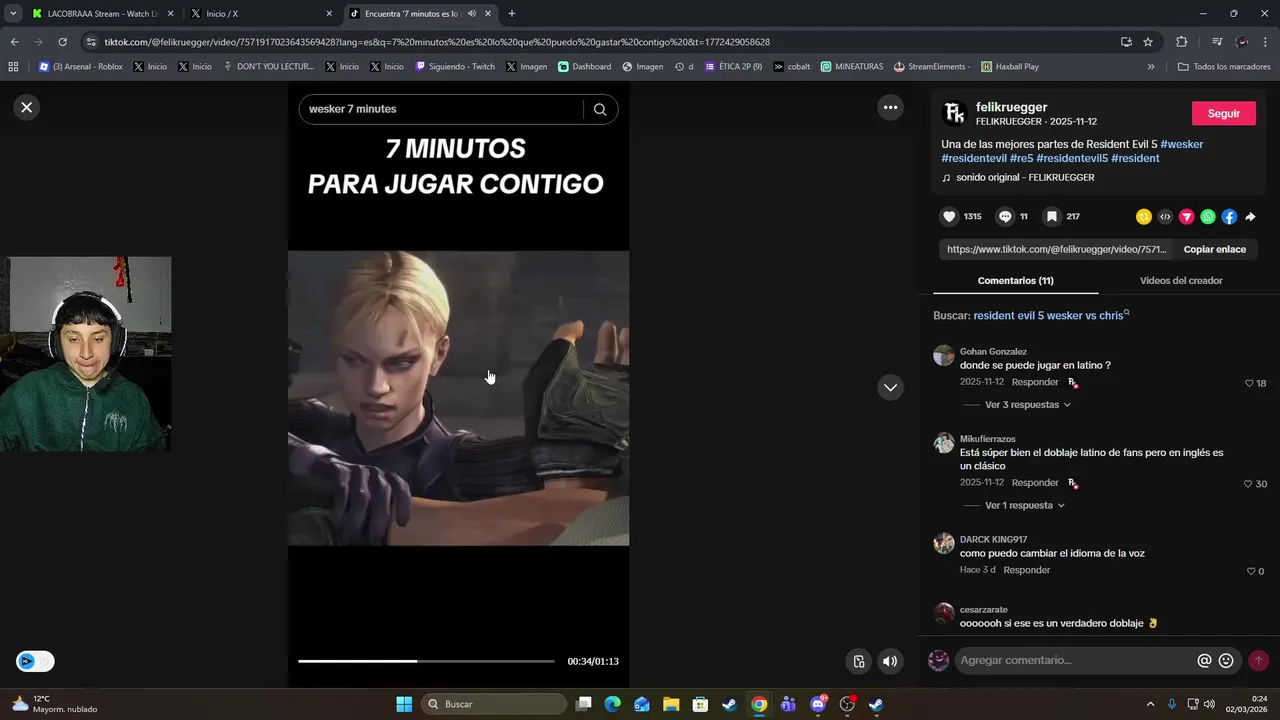Open felikruegger's profile name

[x=1011, y=107]
